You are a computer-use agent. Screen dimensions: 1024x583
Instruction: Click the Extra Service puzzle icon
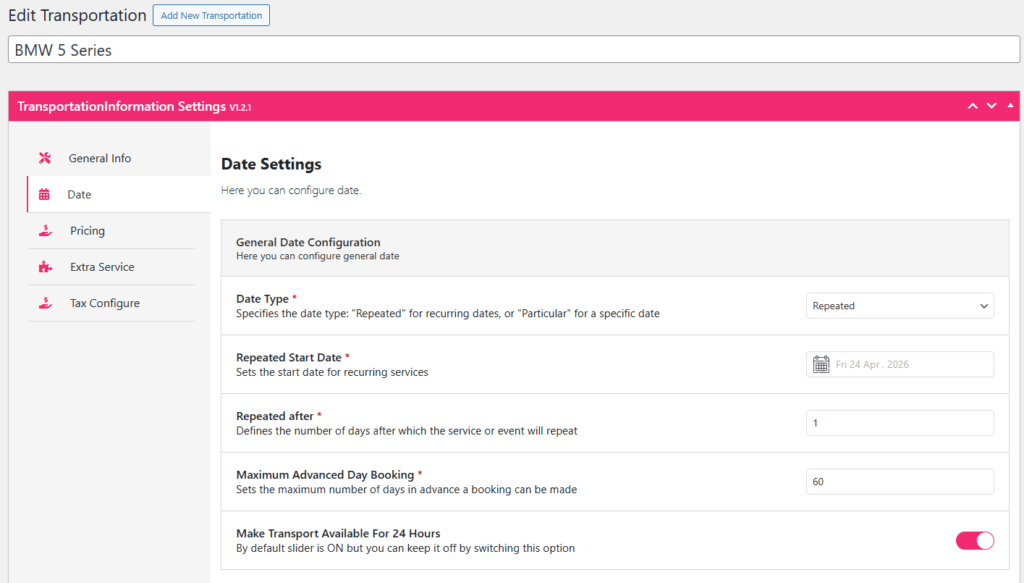45,267
